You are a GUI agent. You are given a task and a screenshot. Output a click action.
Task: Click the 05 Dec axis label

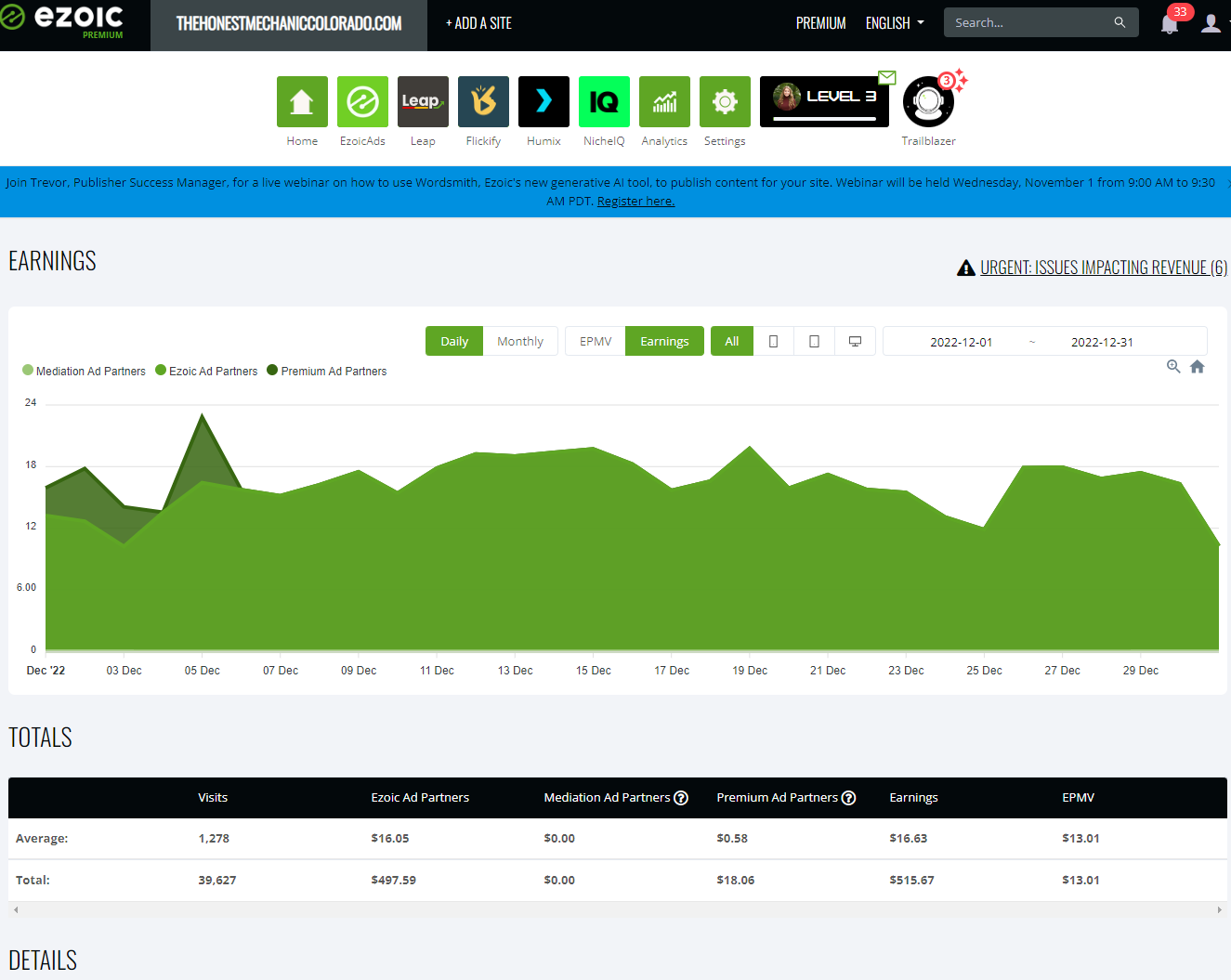(203, 671)
